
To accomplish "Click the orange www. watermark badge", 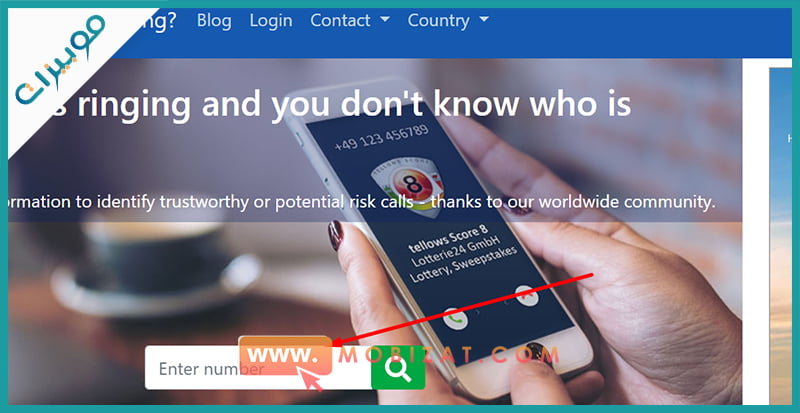I will [x=285, y=355].
